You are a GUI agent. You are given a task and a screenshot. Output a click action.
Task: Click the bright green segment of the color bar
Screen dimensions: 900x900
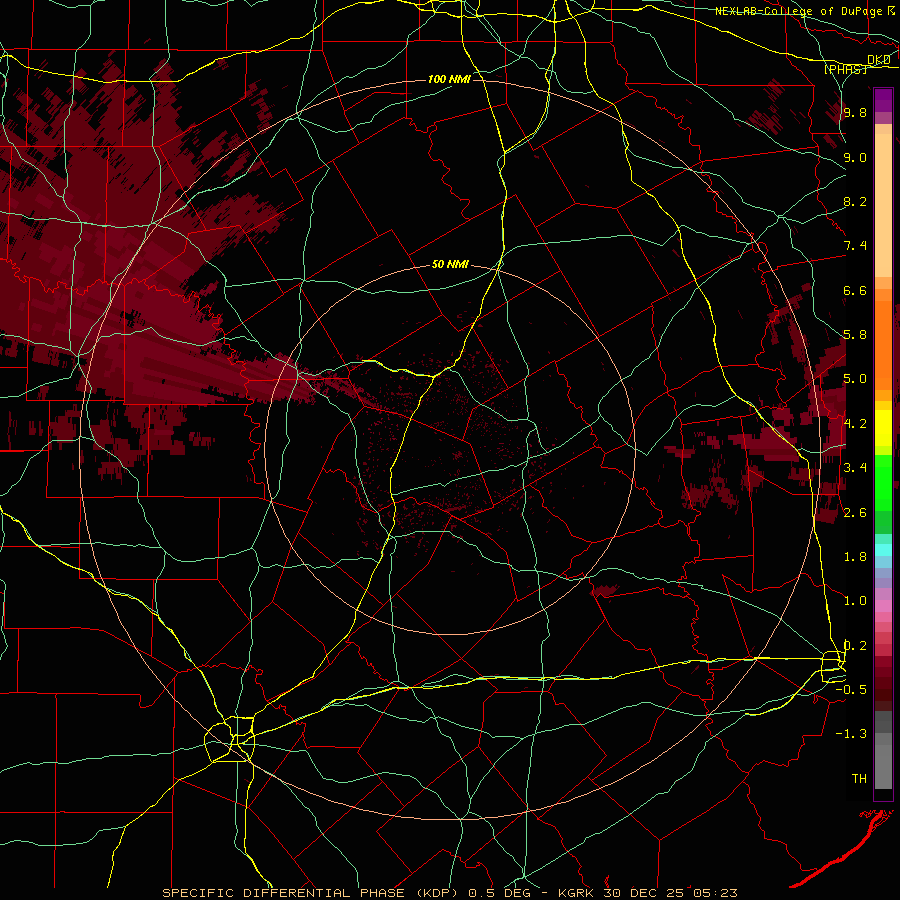[883, 482]
